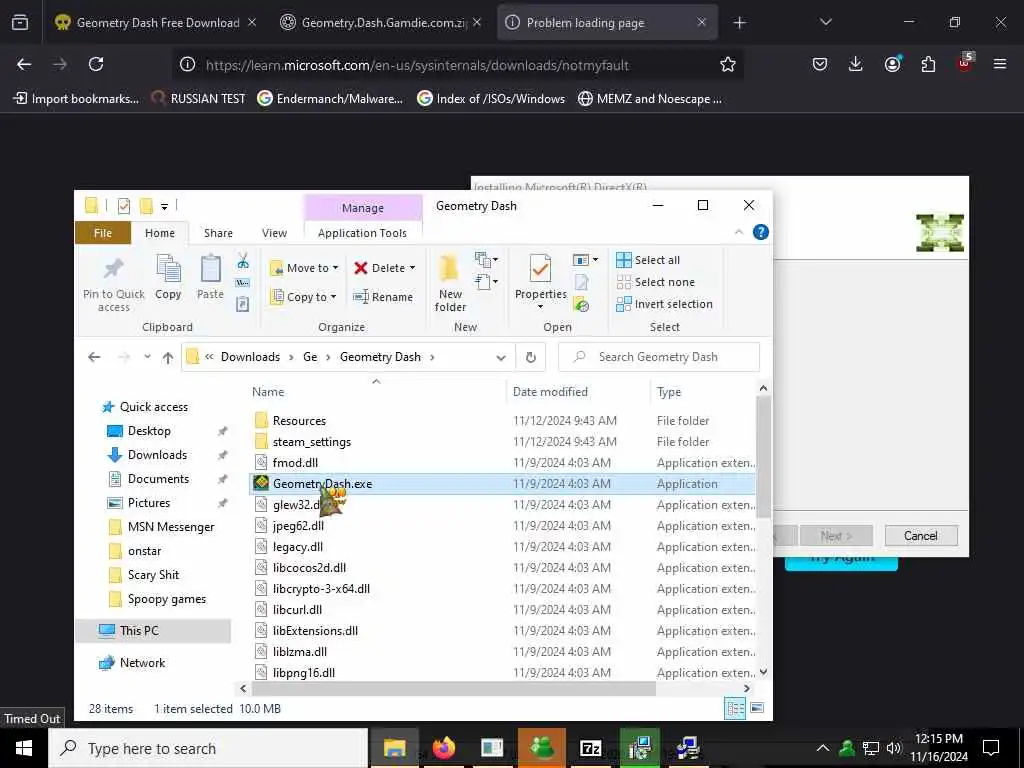
Task: Open the File ribbon tab
Action: tap(103, 233)
